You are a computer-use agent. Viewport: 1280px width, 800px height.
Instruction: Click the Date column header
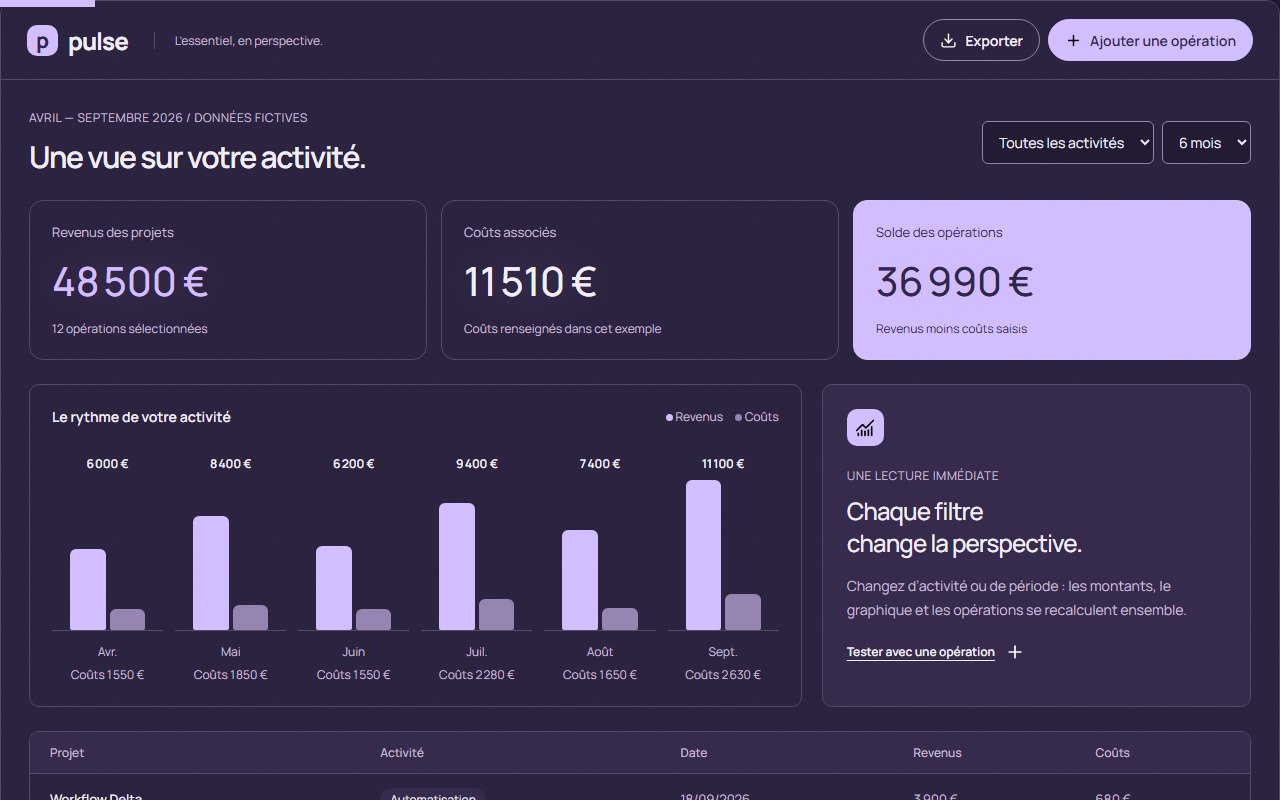tap(693, 753)
